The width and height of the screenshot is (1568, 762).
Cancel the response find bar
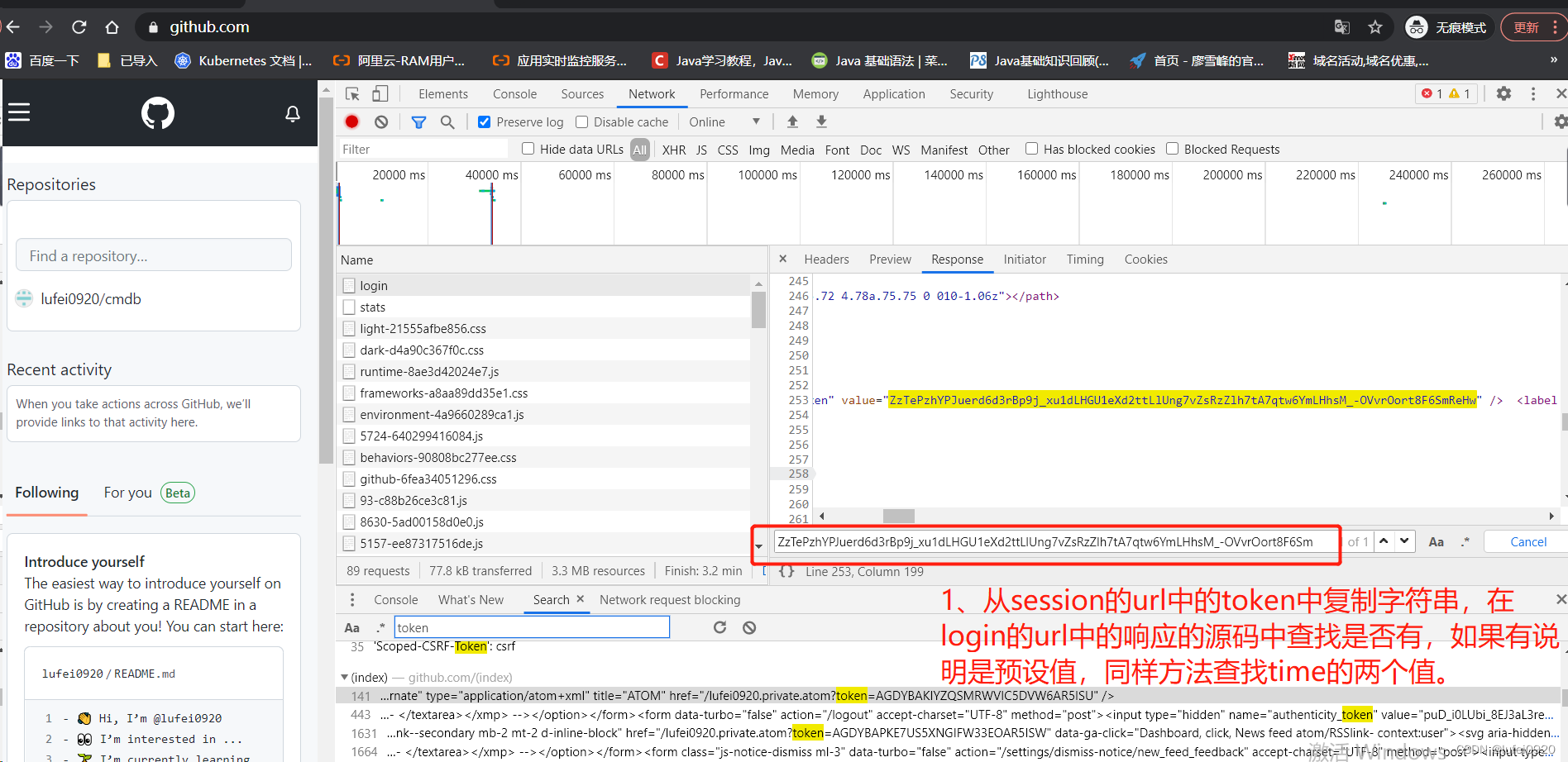point(1527,541)
